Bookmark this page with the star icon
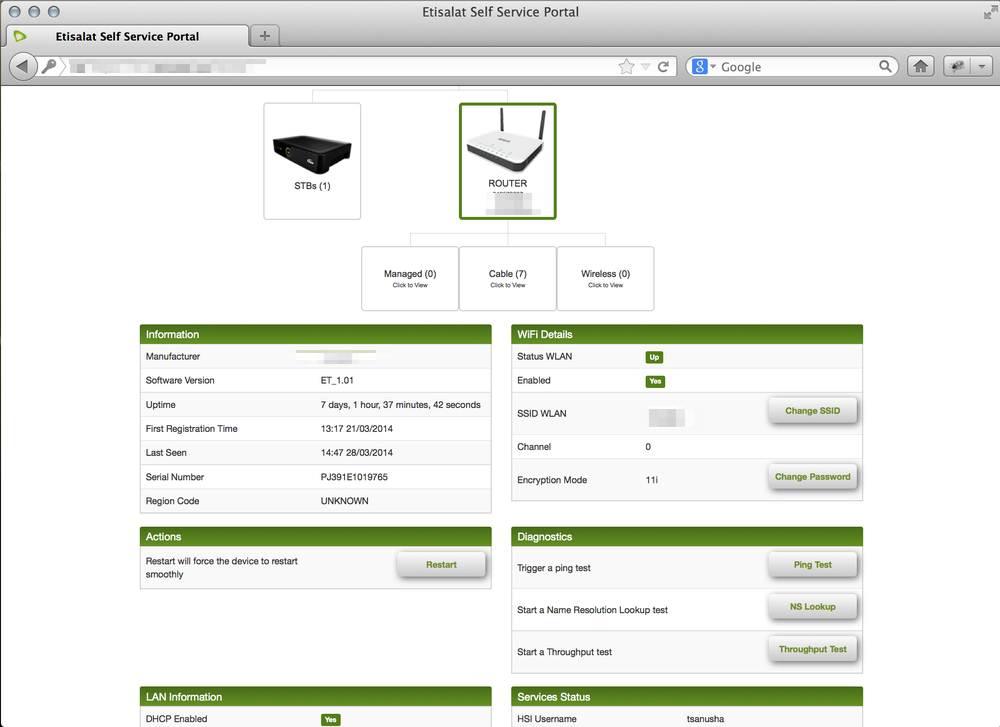The height and width of the screenshot is (727, 1000). pyautogui.click(x=626, y=66)
